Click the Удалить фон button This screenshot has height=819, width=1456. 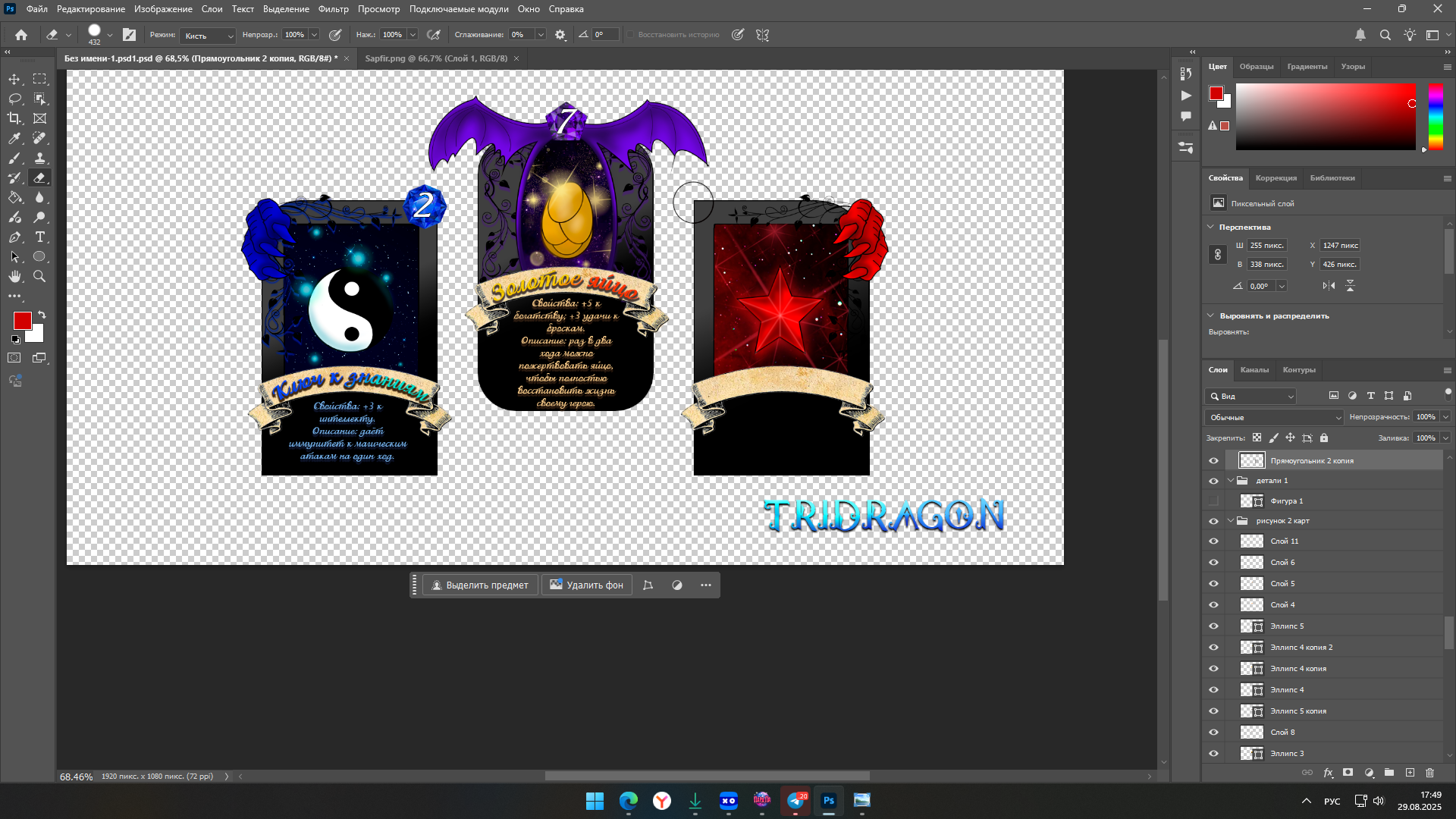click(x=586, y=585)
